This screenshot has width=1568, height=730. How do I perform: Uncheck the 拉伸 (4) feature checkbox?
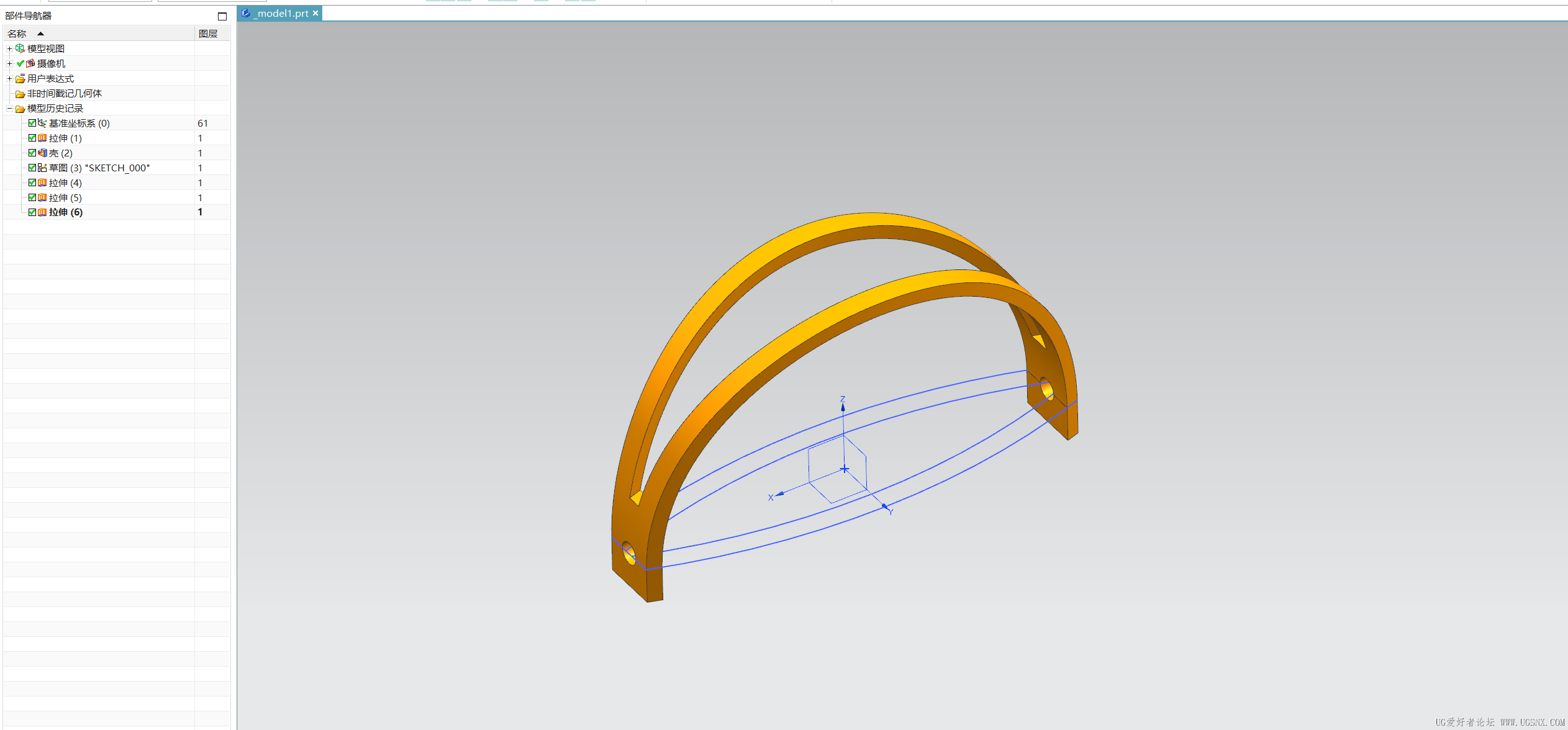32,182
